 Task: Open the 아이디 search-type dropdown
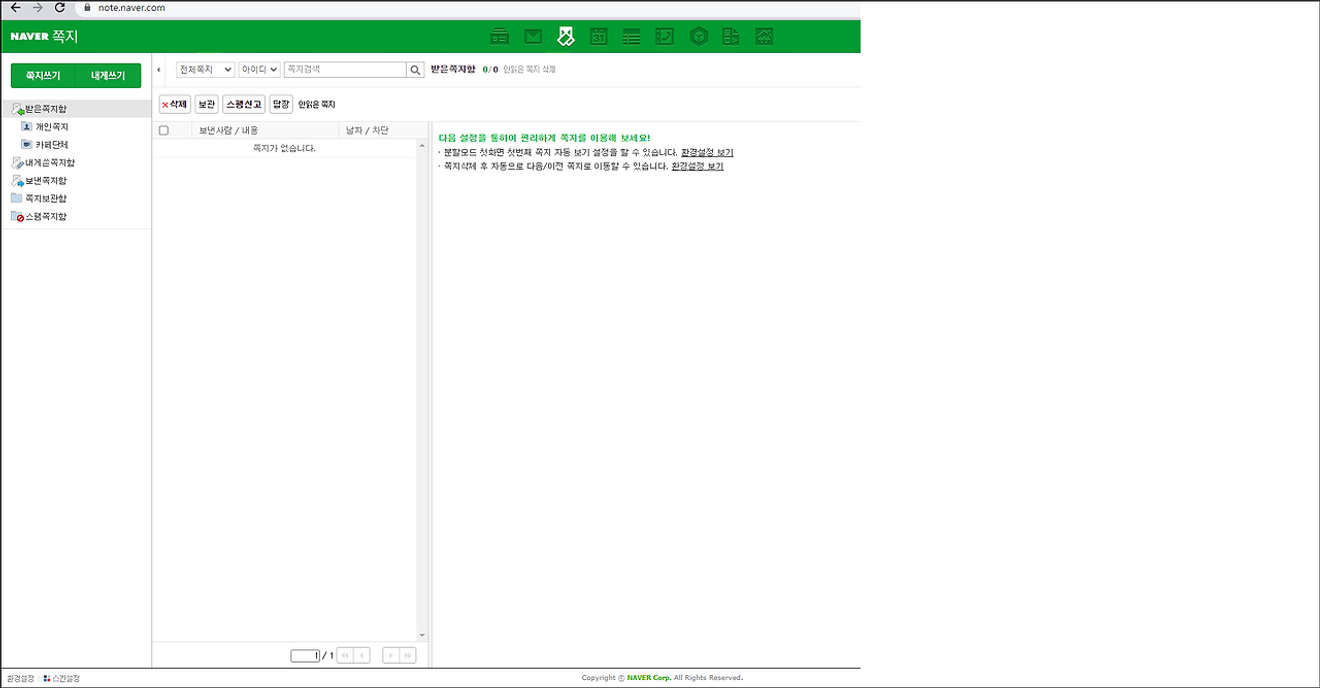[x=260, y=70]
